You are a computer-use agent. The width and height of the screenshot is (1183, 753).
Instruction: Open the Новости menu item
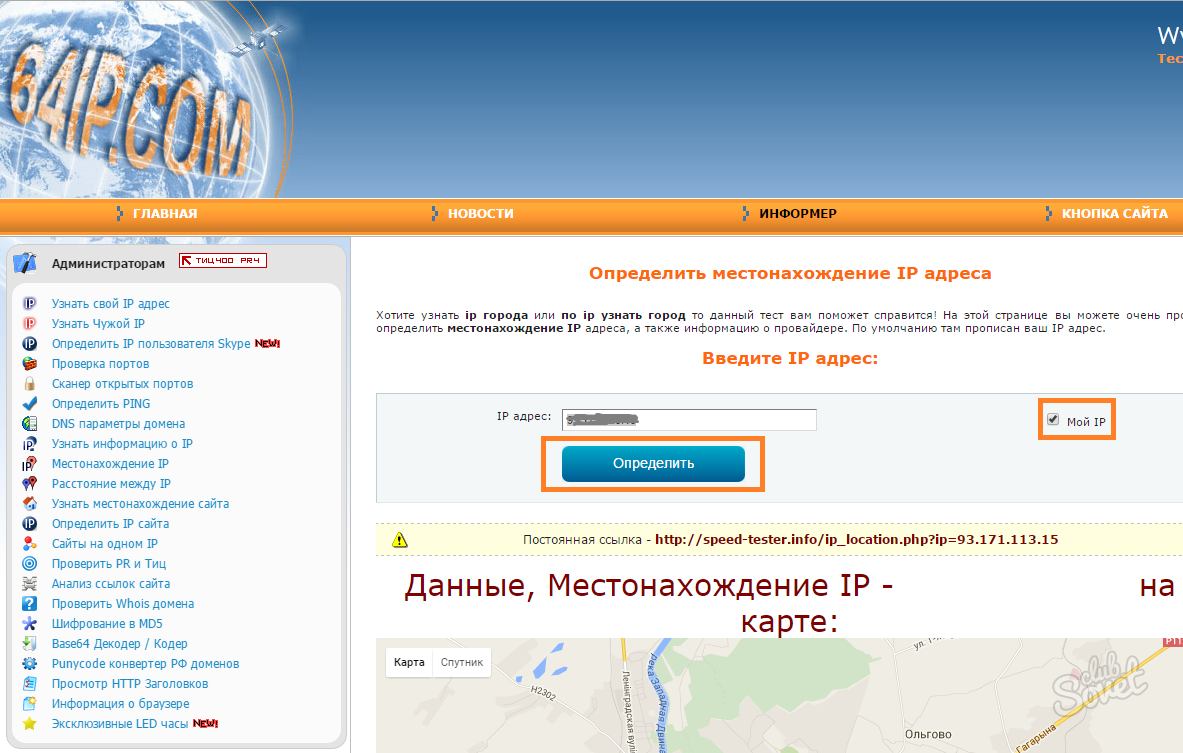pos(480,214)
